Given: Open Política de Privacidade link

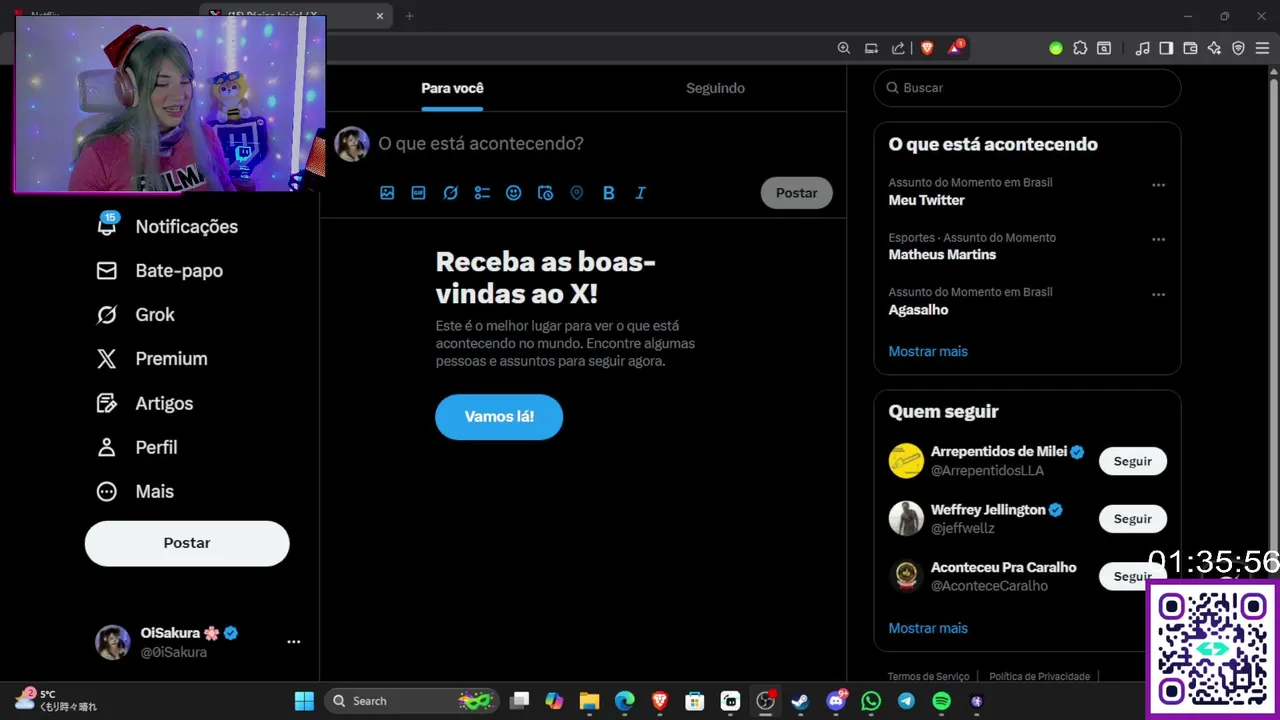Looking at the screenshot, I should click(1039, 677).
